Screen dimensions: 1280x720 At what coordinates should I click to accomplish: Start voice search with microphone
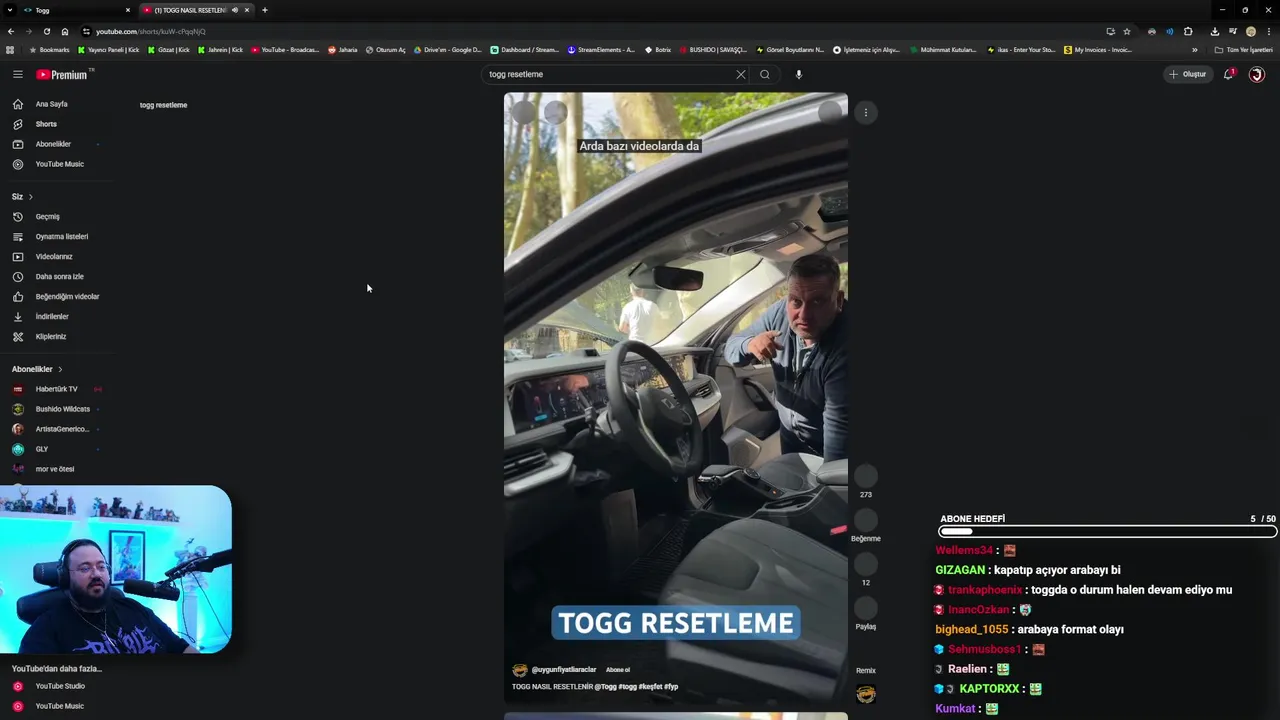(798, 74)
